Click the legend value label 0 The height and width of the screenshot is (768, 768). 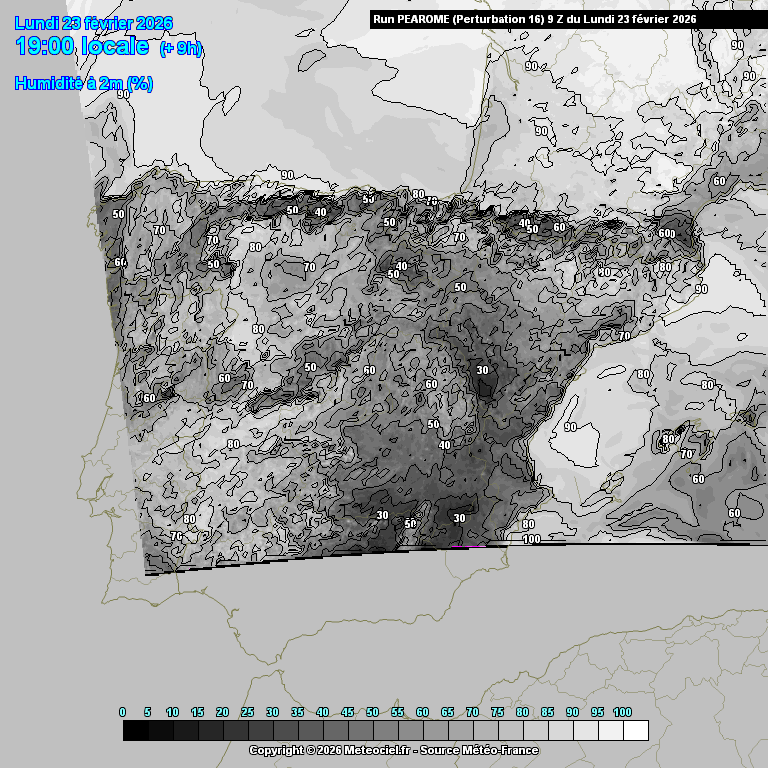click(x=123, y=712)
